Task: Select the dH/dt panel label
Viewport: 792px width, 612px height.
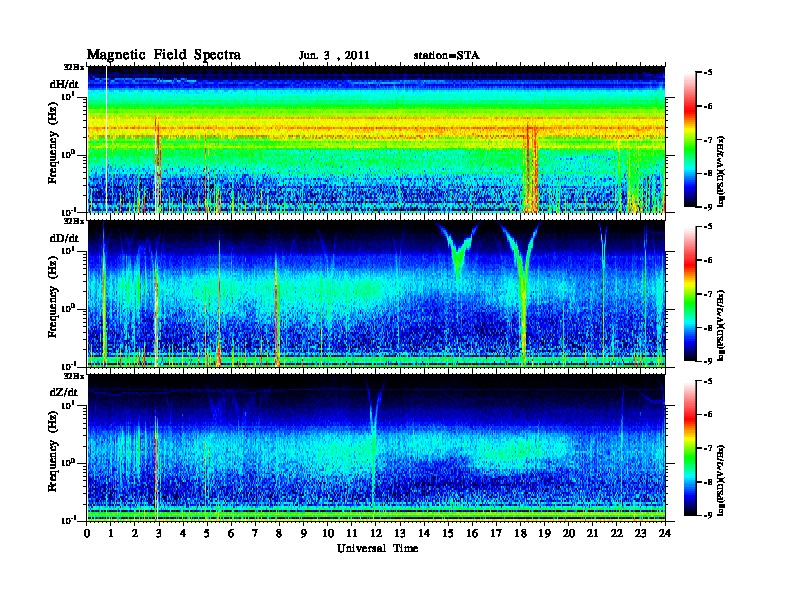Action: click(x=64, y=84)
